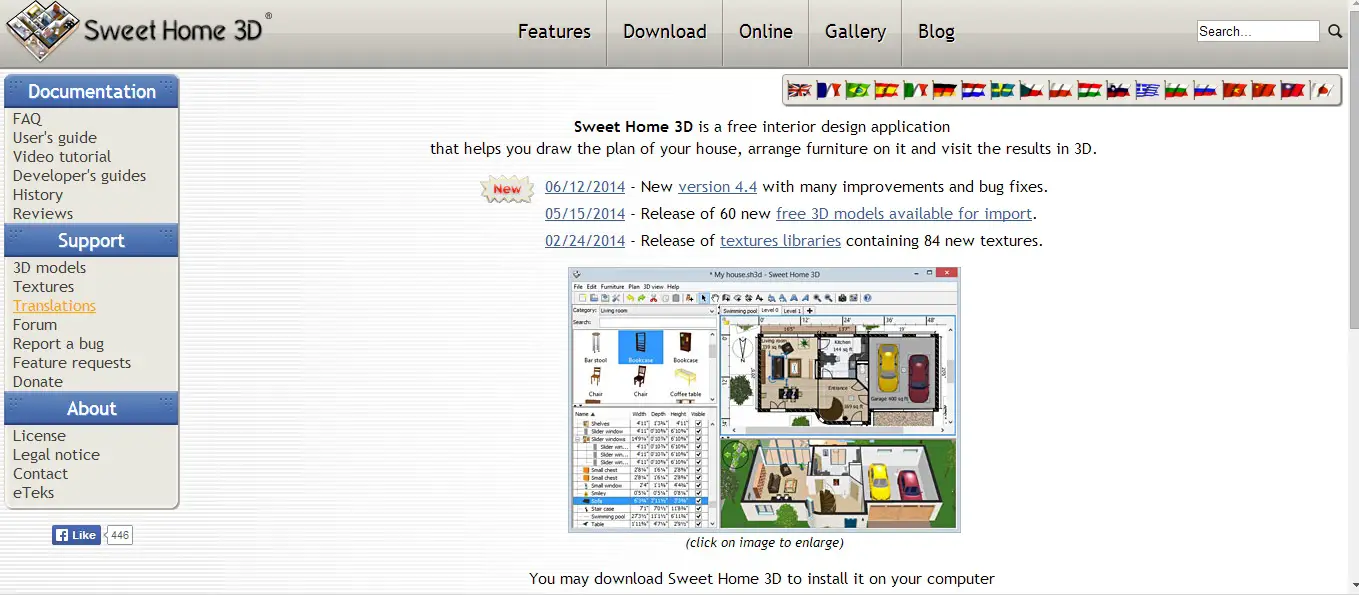Image resolution: width=1359 pixels, height=595 pixels.
Task: Select the Swedish flag language icon
Action: [x=1002, y=91]
